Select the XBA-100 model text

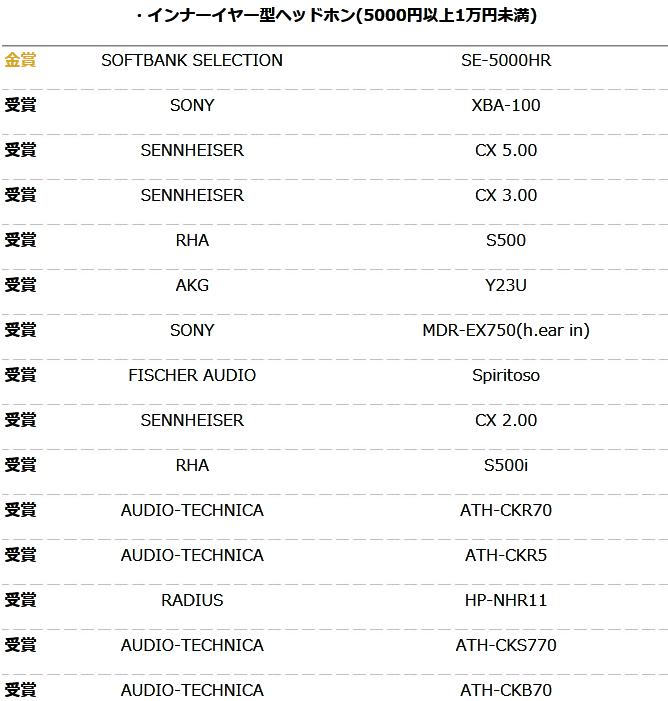tap(506, 105)
